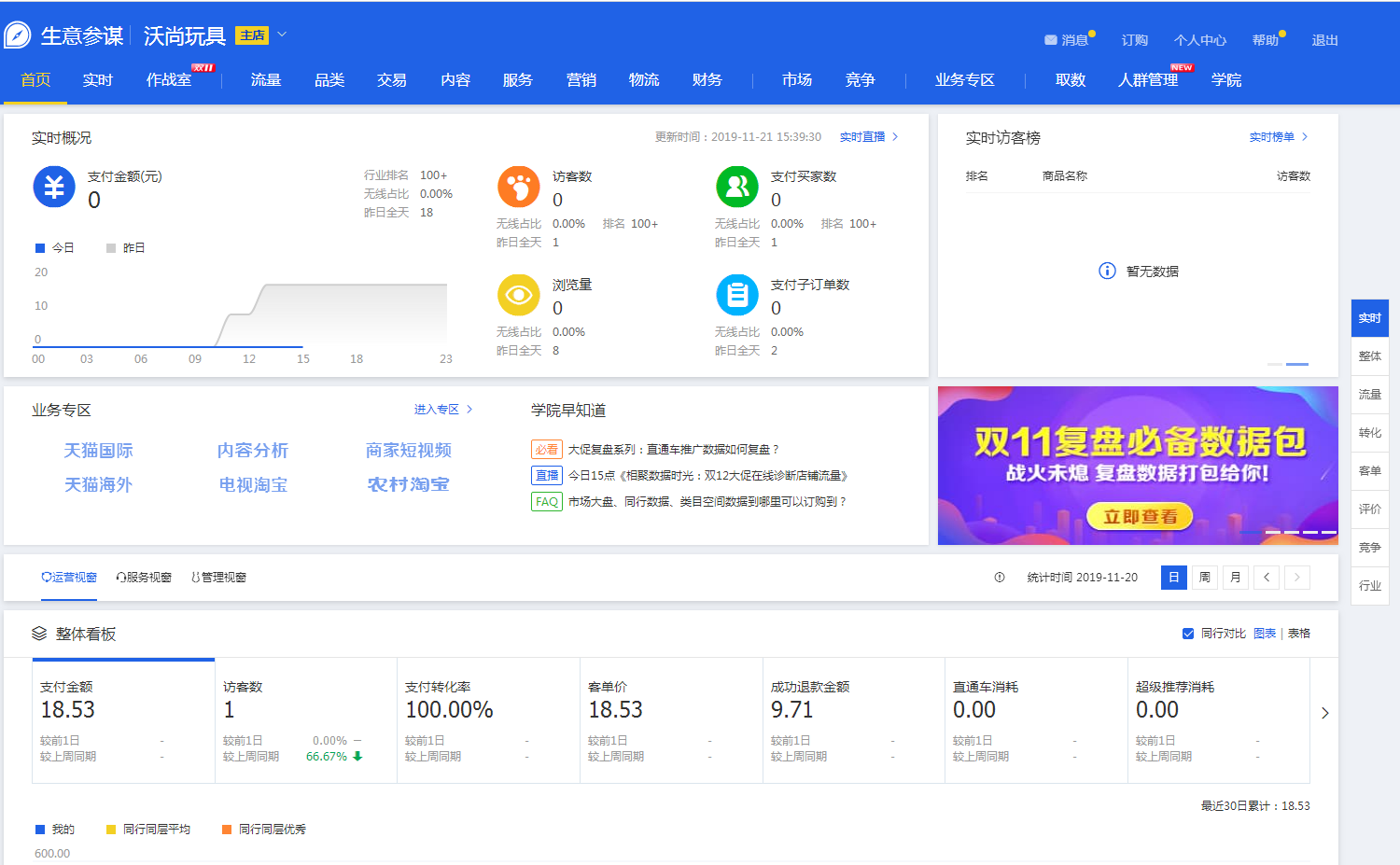Jump to 行业 in side navigation
This screenshot has height=865, width=1400.
(1370, 586)
